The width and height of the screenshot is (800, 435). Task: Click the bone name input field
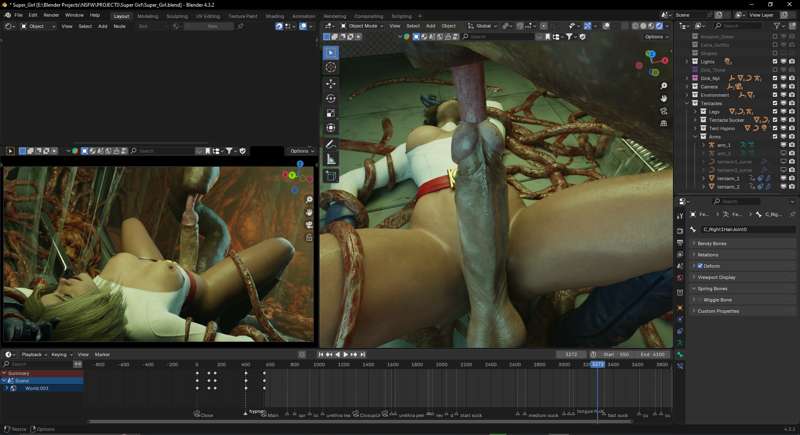click(745, 229)
